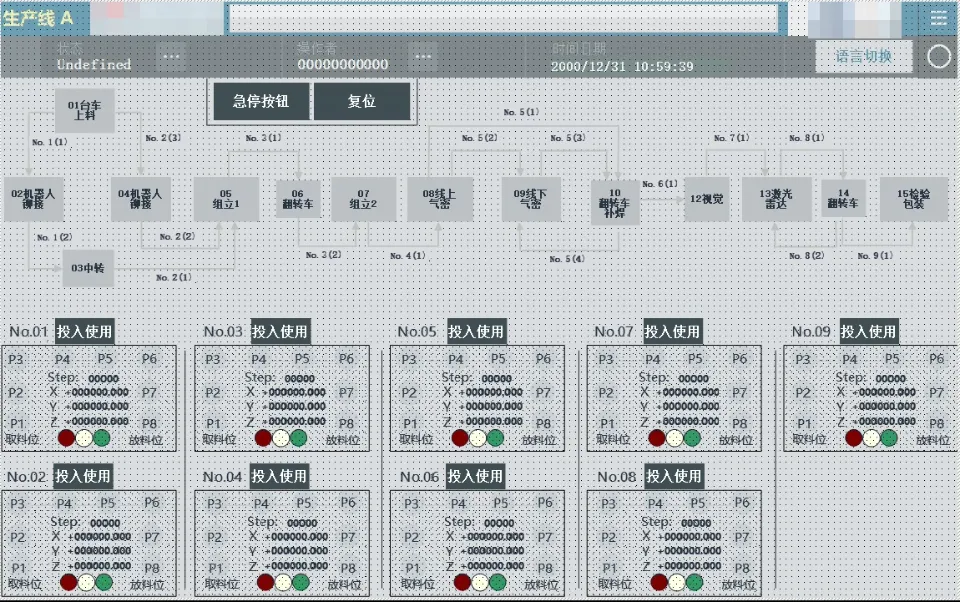960x602 pixels.
Task: Click the P3 label in No.09 panel
Action: (x=803, y=359)
